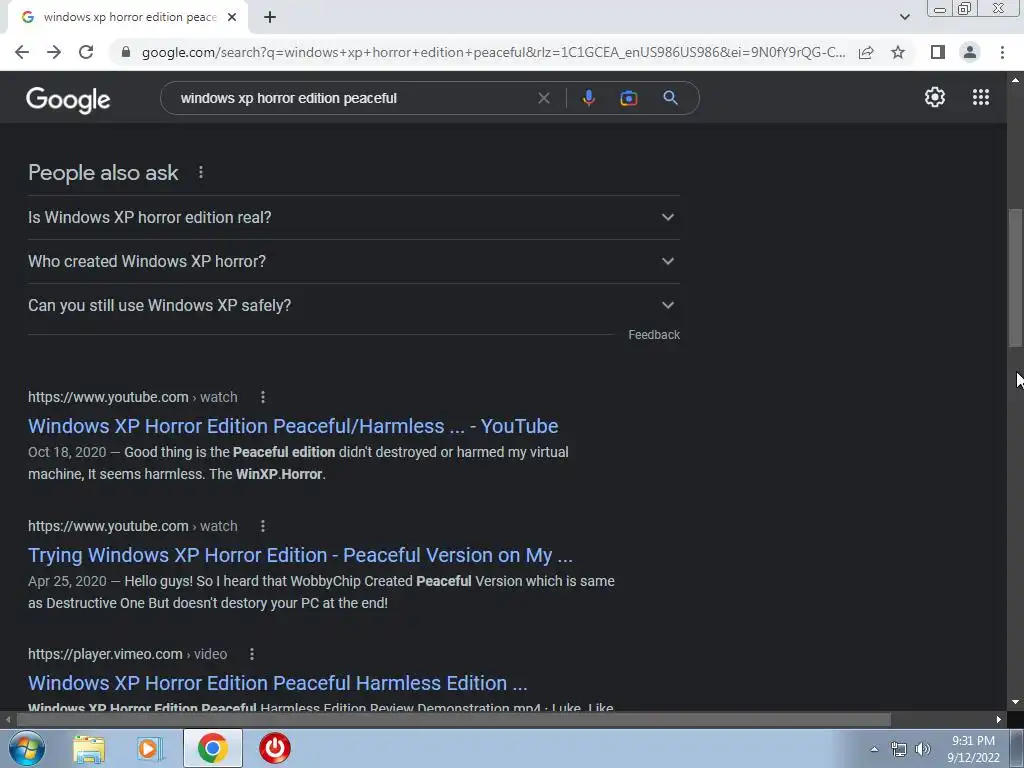The width and height of the screenshot is (1024, 768).
Task: Search by image with camera icon
Action: click(628, 98)
